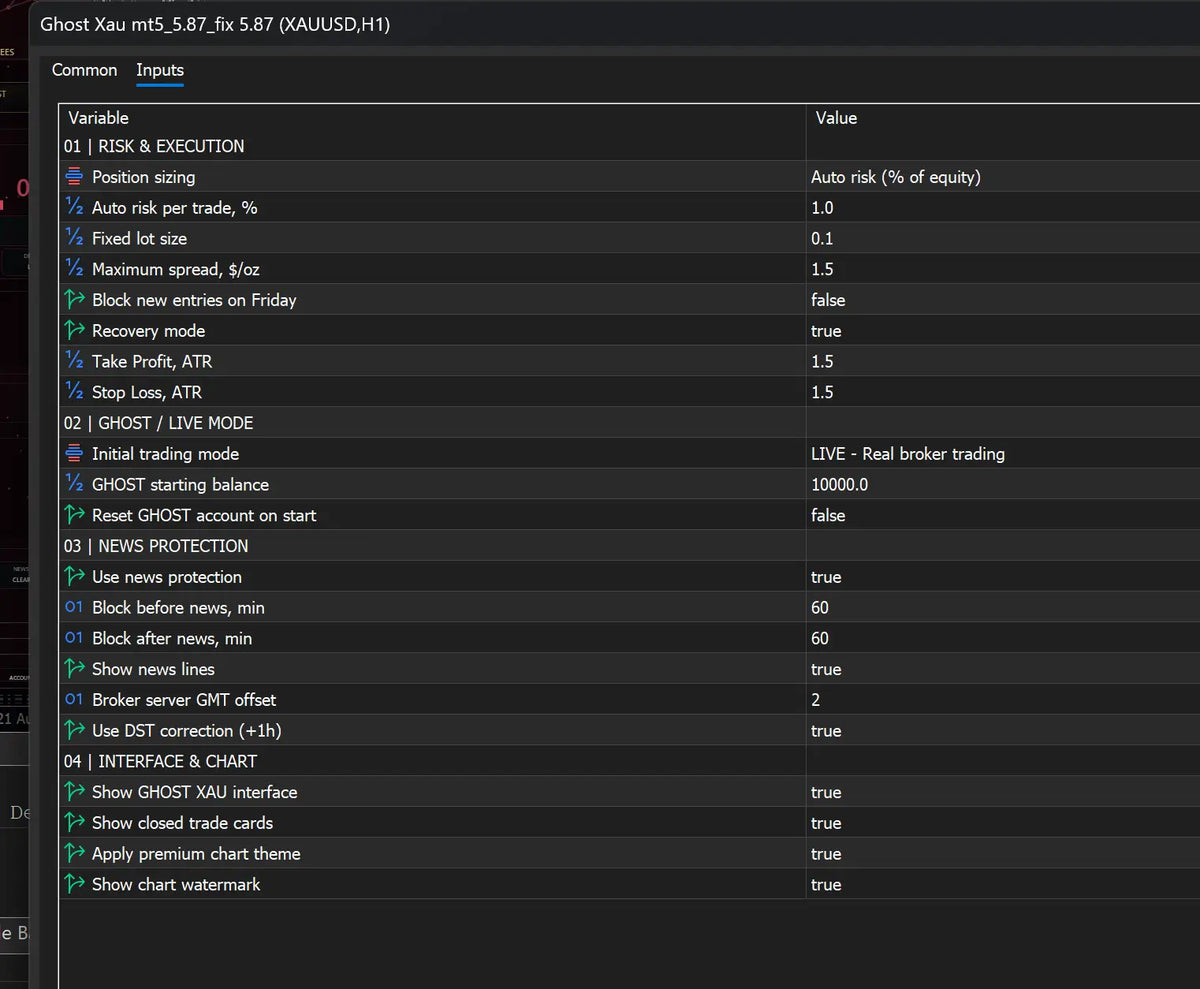This screenshot has height=989, width=1200.
Task: Toggle Block new entries on Friday value false
Action: (1003, 300)
